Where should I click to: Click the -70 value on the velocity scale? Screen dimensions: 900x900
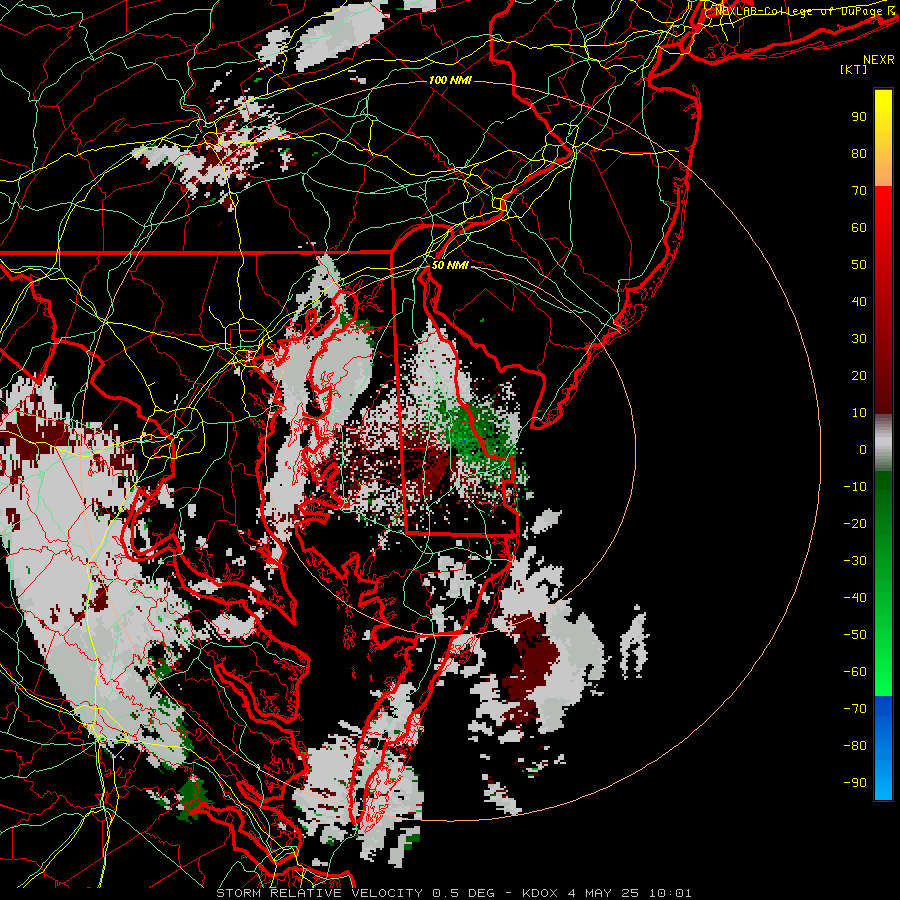coord(855,709)
